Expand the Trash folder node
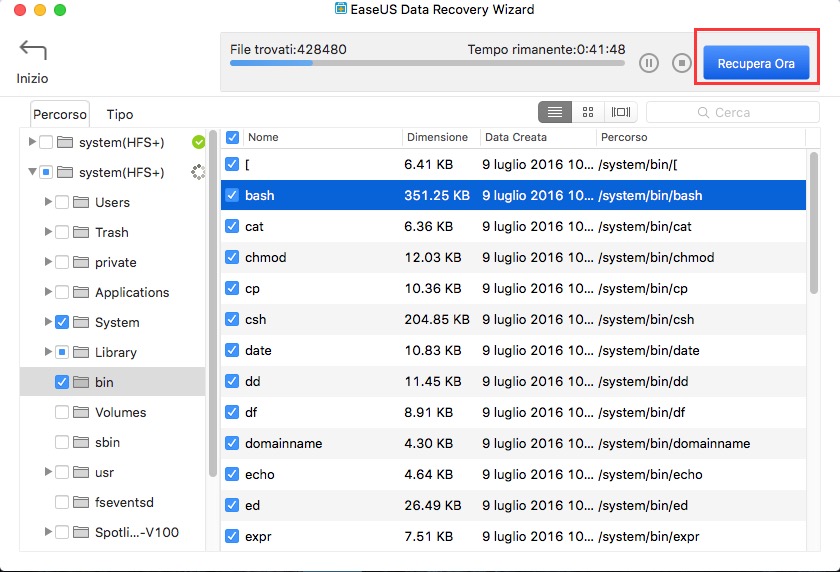The height and width of the screenshot is (572, 840). point(48,231)
